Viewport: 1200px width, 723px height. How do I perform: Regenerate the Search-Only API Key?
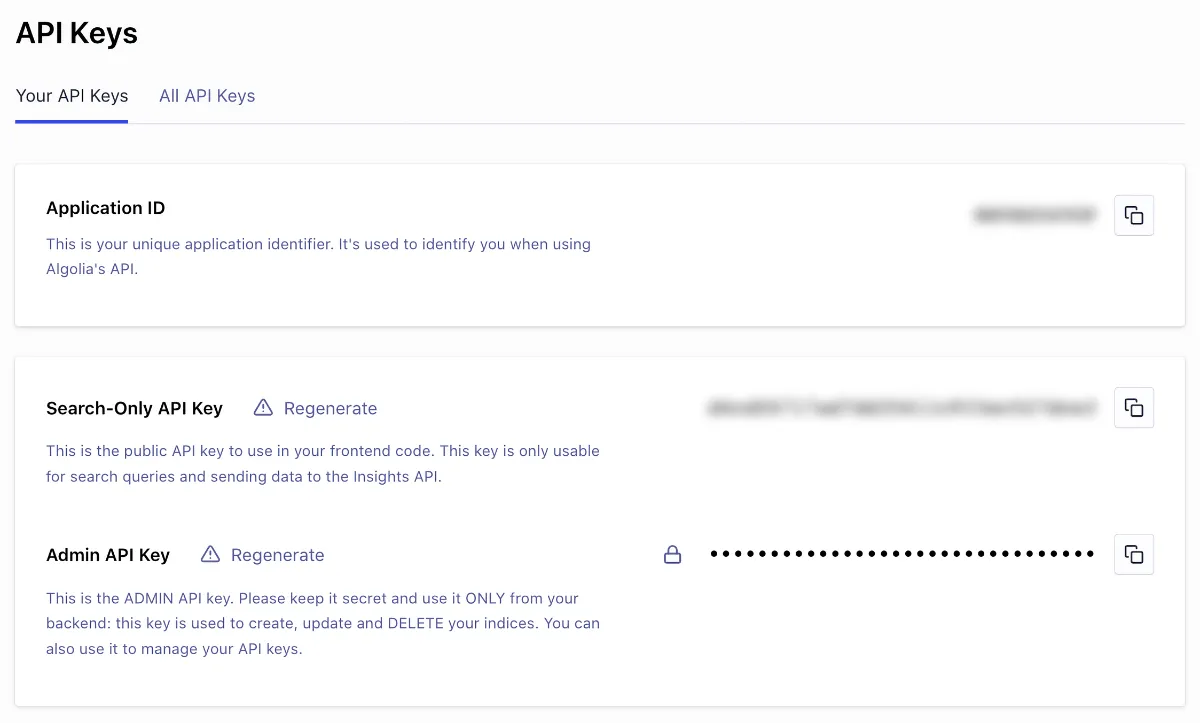330,408
